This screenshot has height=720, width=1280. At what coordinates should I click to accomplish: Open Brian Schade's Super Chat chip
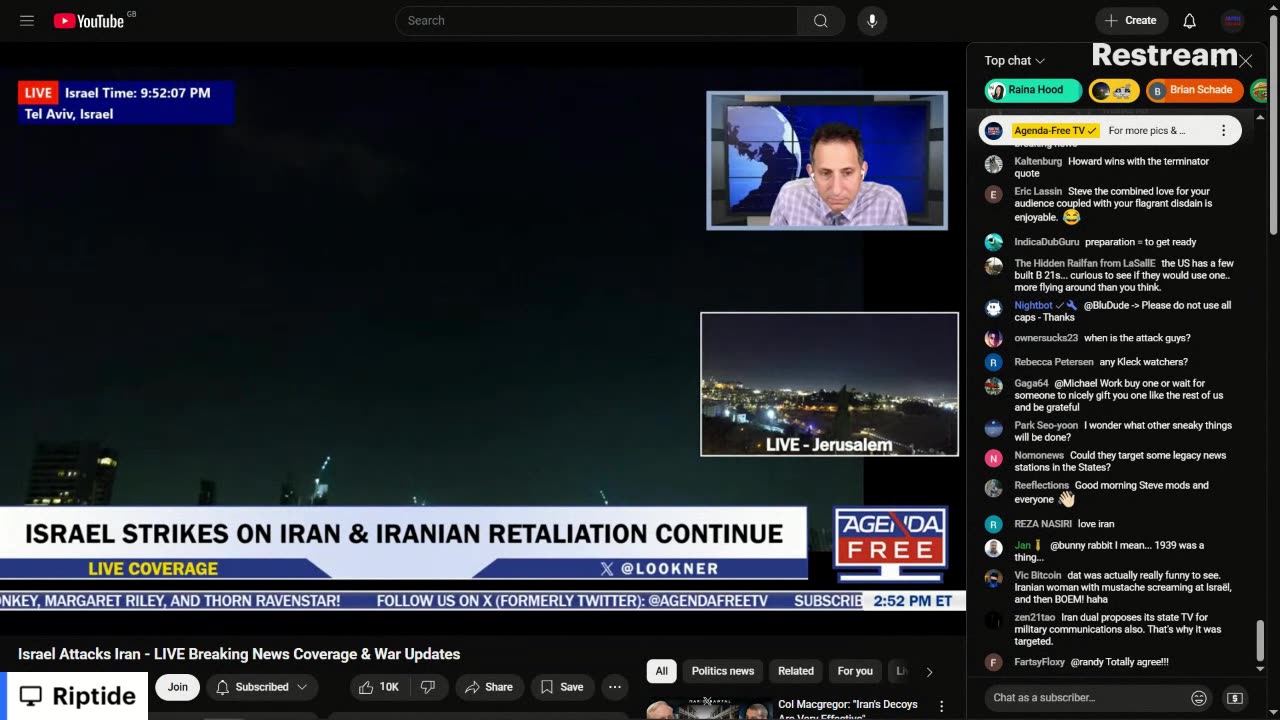point(1194,90)
